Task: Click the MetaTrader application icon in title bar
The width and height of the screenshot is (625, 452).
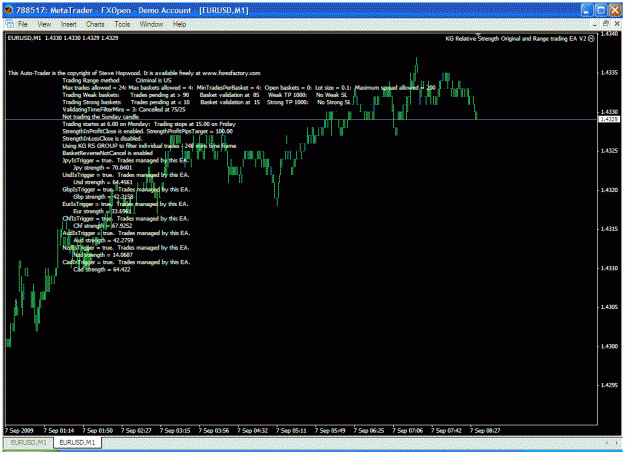Action: (x=8, y=10)
